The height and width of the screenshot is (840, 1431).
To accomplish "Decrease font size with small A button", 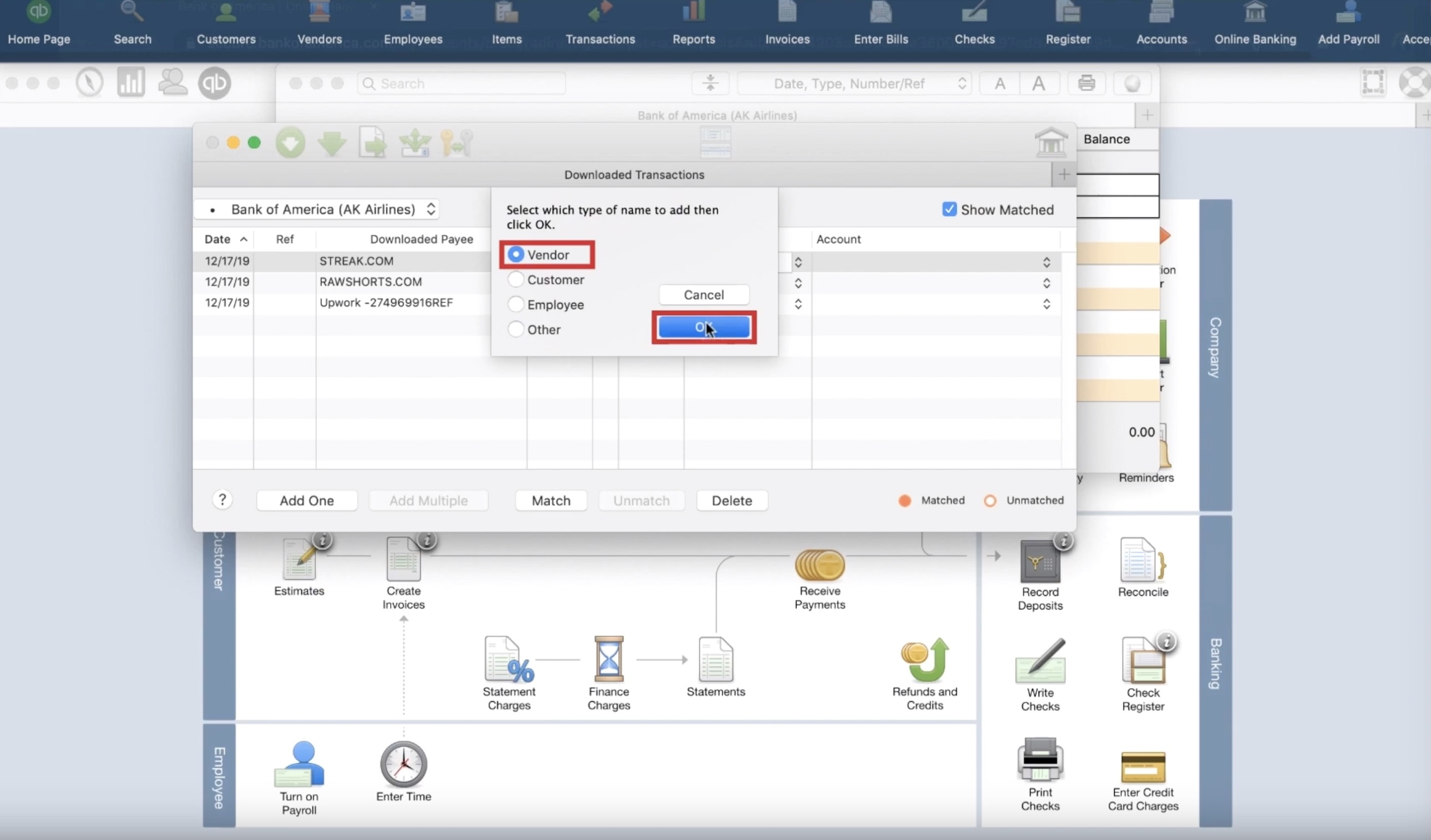I will 1000,83.
